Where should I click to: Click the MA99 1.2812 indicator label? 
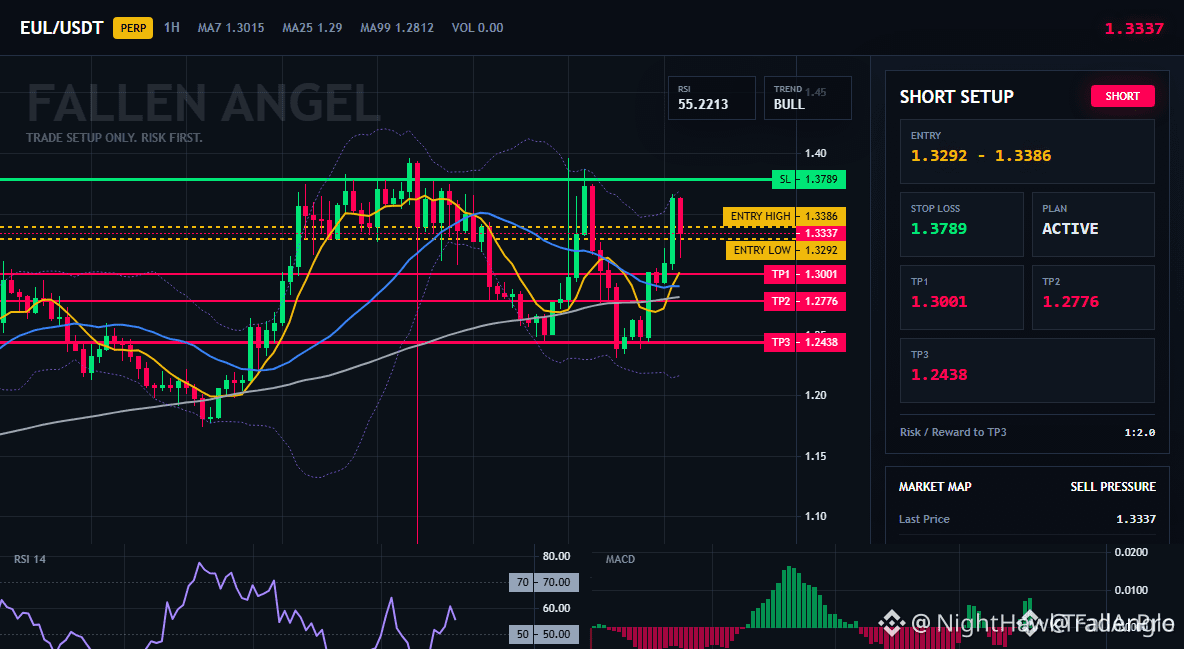[397, 27]
